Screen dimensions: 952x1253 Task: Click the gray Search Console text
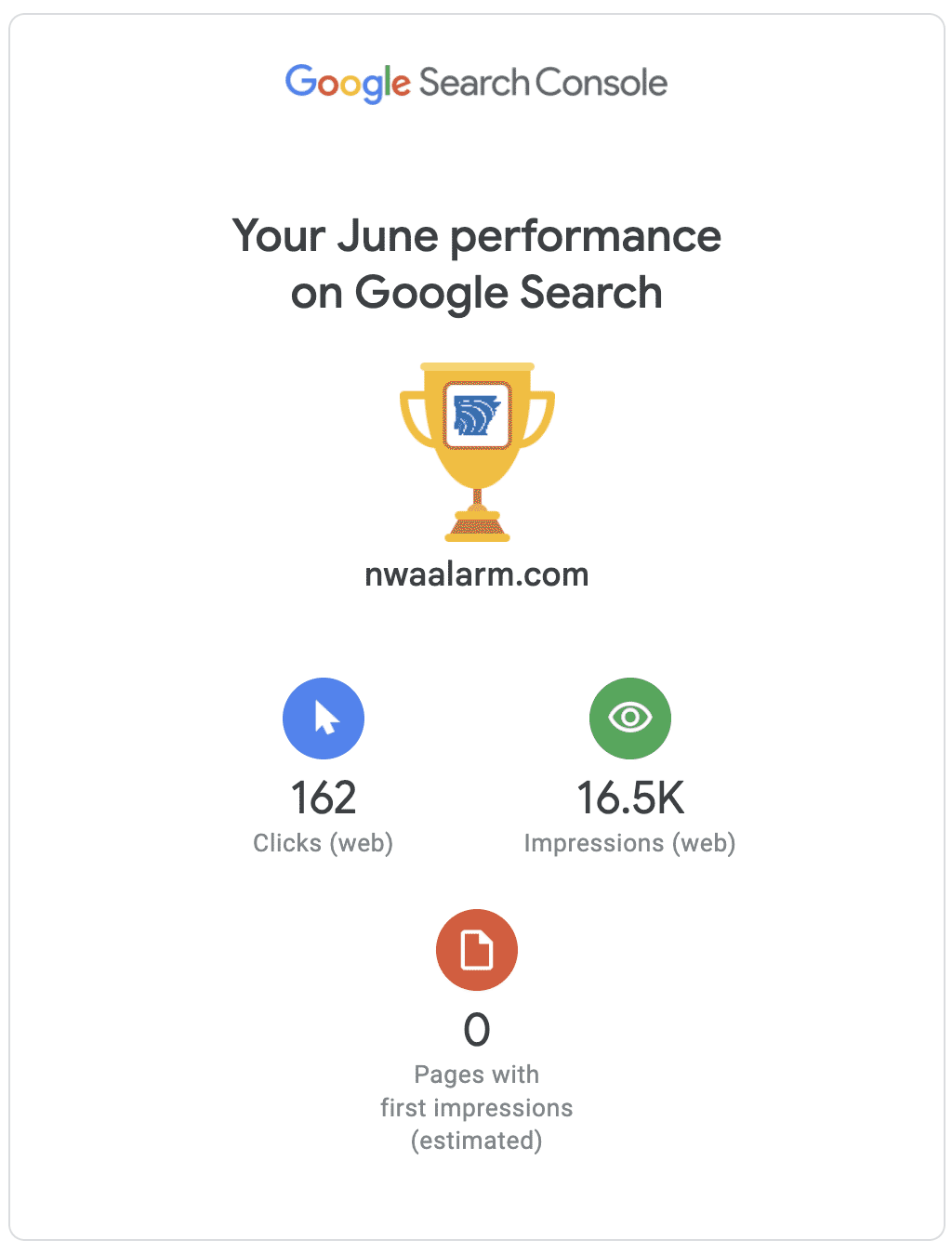(543, 83)
